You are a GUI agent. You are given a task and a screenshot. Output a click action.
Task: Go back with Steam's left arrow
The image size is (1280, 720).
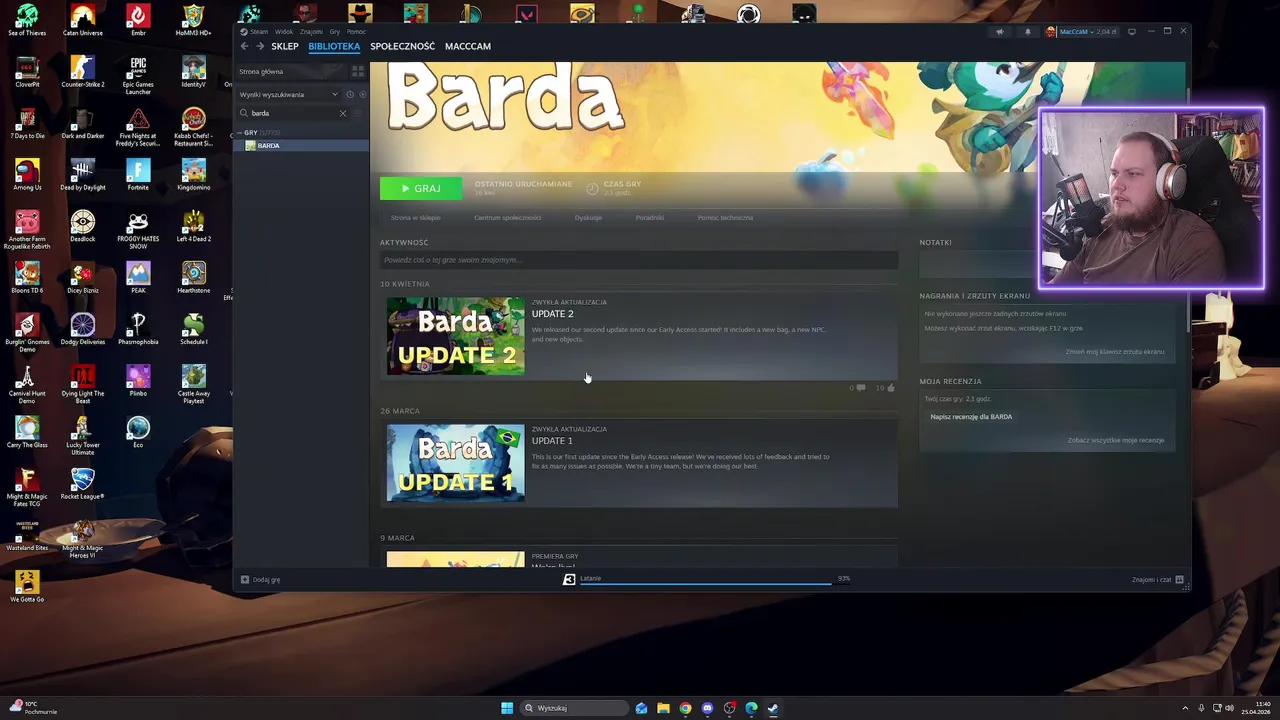(244, 46)
